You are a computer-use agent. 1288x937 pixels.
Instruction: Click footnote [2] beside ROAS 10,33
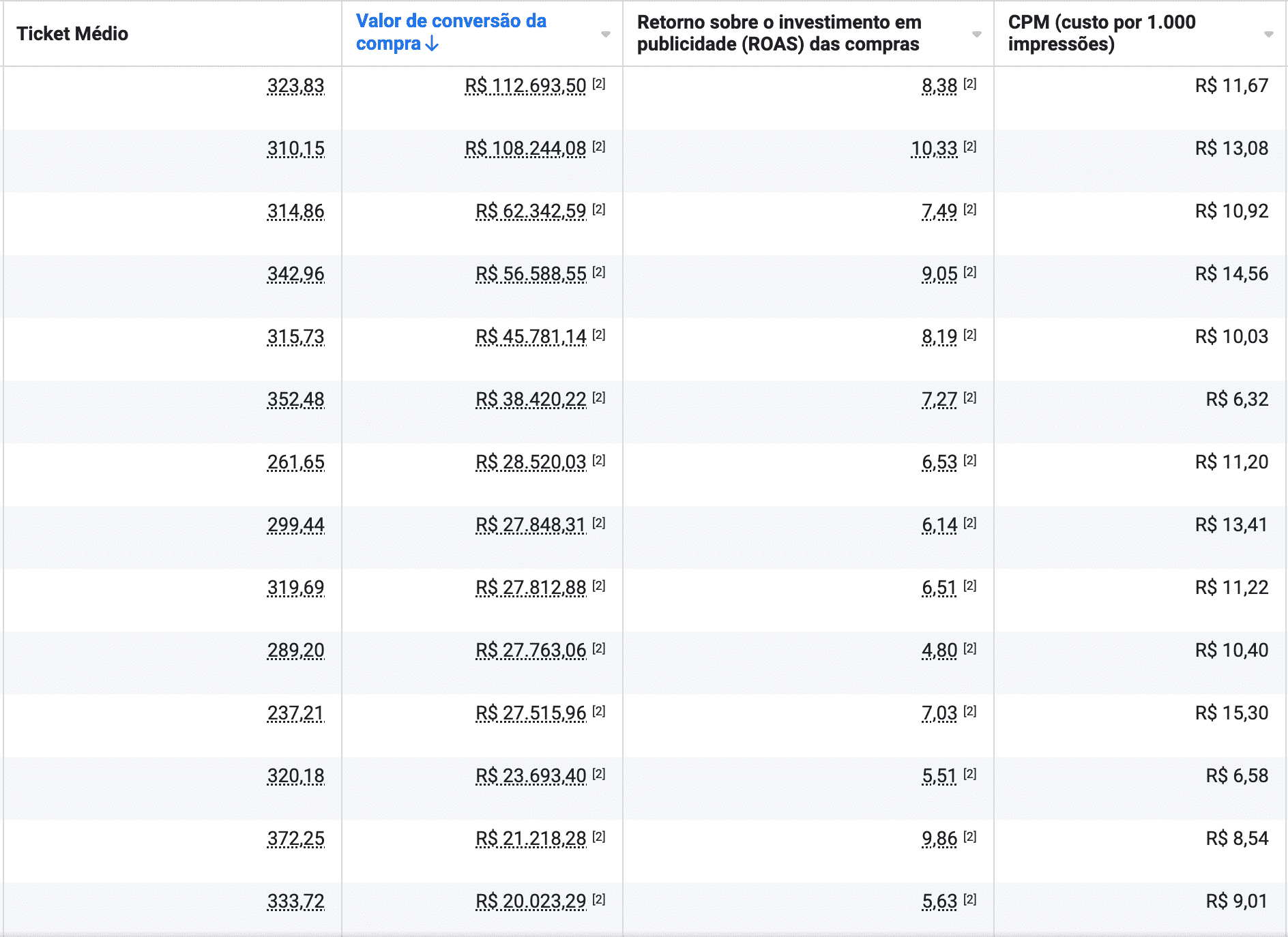point(970,147)
